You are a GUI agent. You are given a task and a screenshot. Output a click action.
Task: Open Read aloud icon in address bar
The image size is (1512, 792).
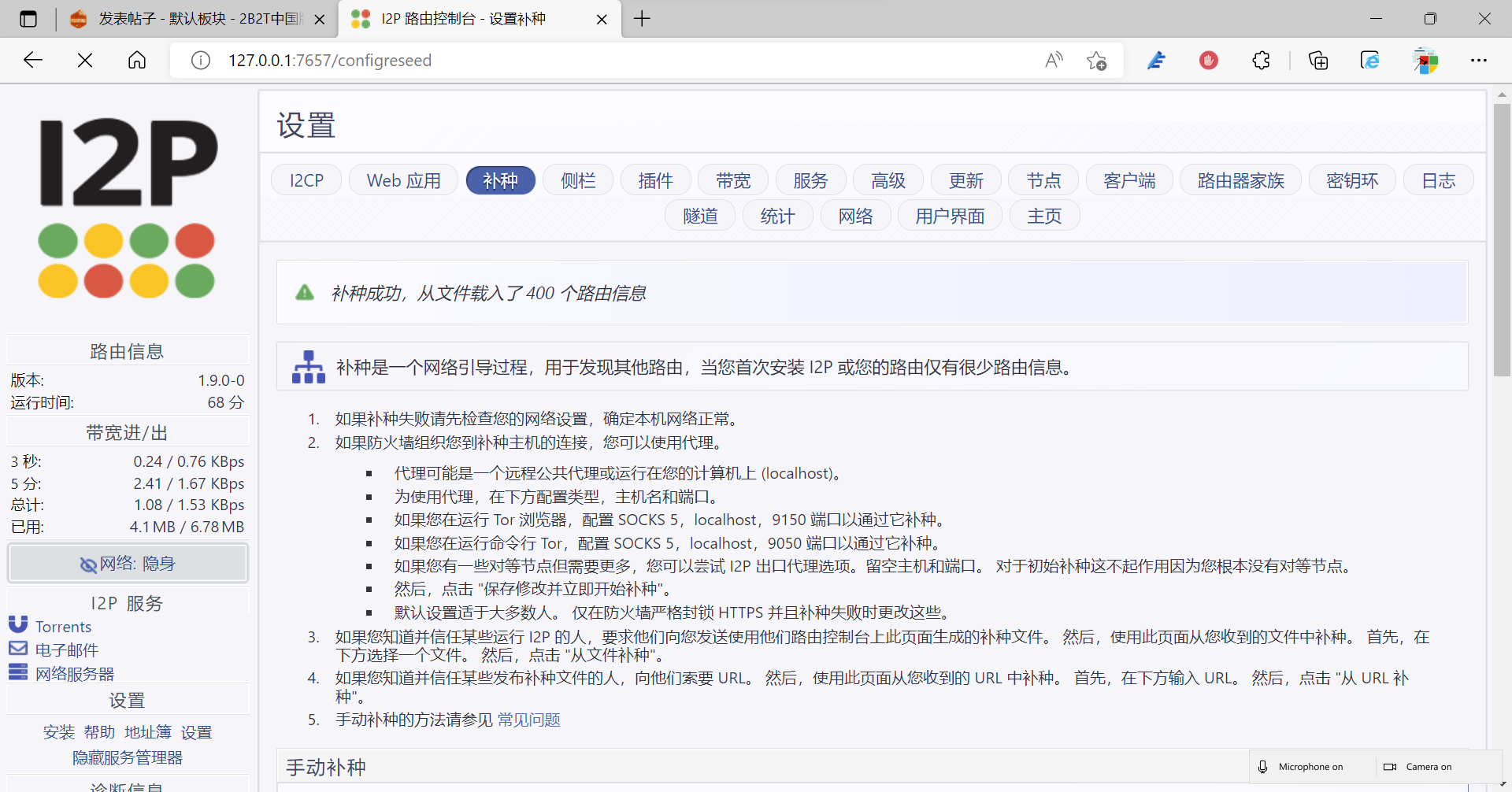click(1054, 60)
